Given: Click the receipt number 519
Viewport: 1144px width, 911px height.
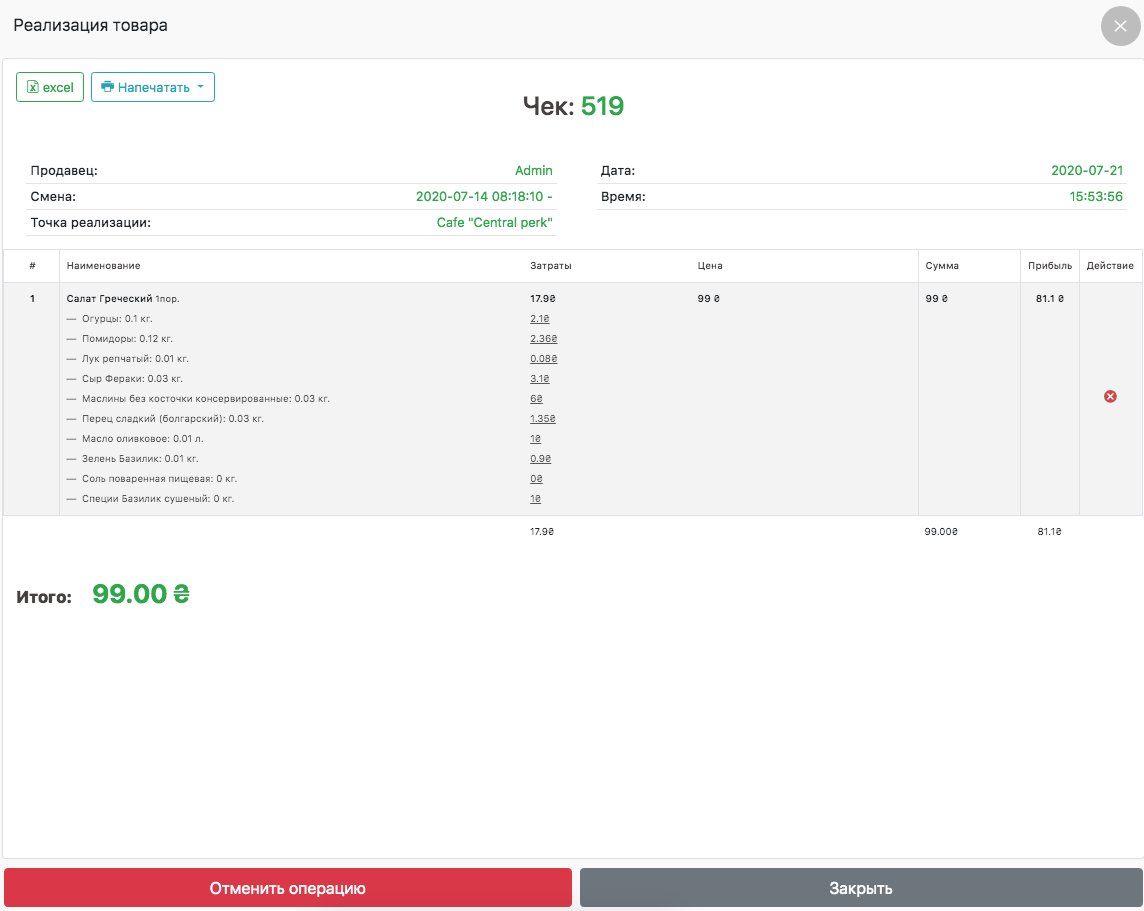Looking at the screenshot, I should [x=602, y=106].
